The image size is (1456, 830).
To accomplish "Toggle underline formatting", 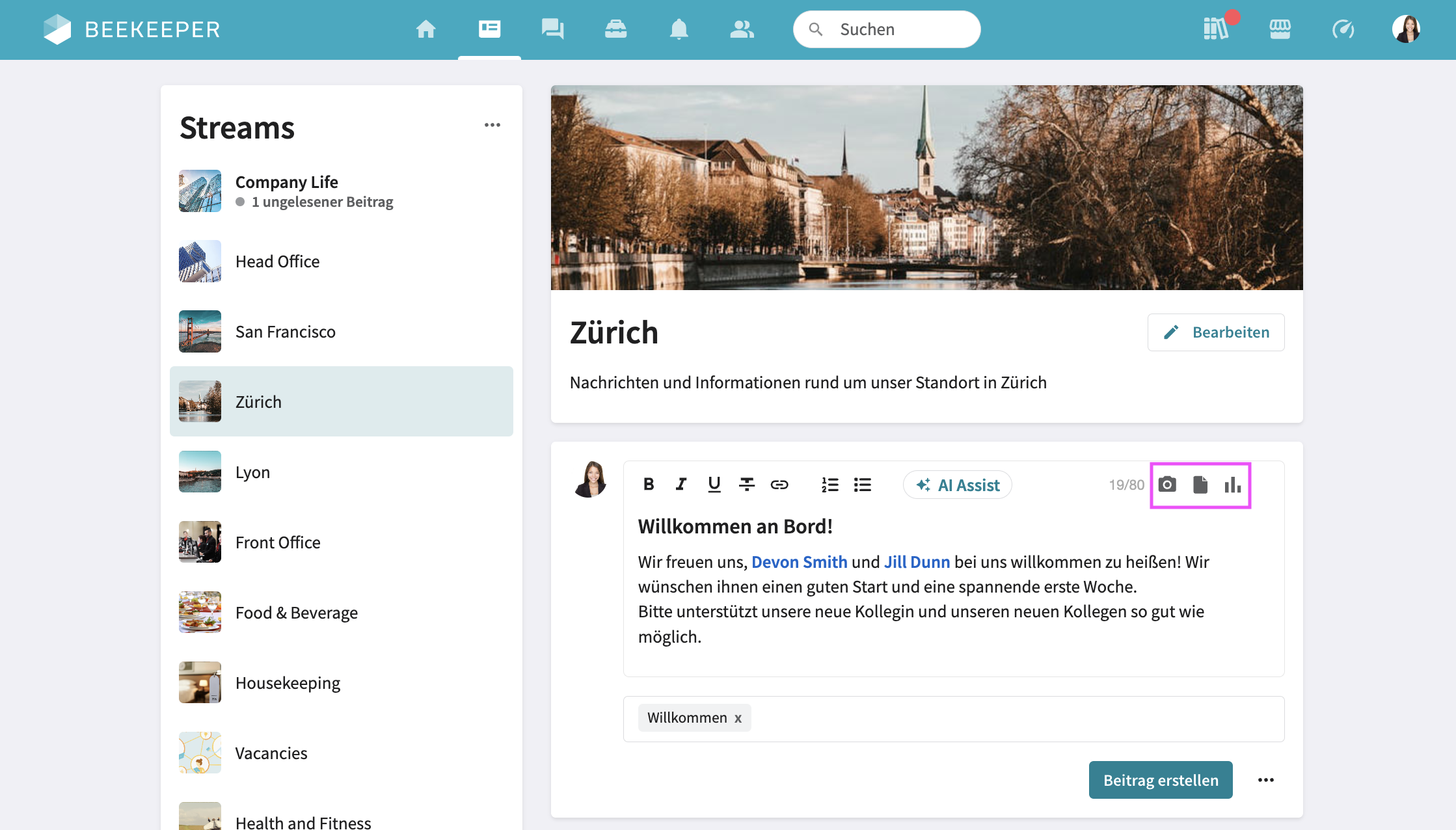I will [714, 485].
